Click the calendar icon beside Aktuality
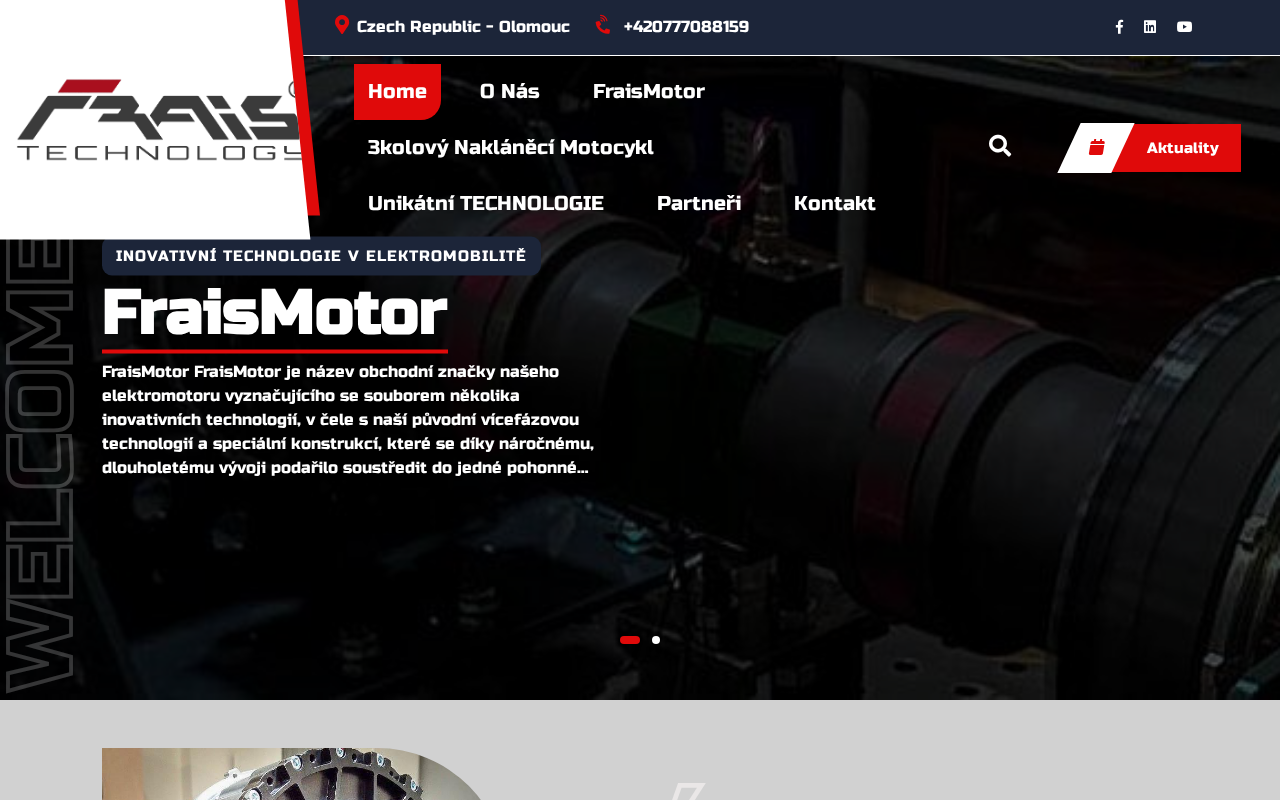This screenshot has width=1280, height=800. pyautogui.click(x=1096, y=148)
